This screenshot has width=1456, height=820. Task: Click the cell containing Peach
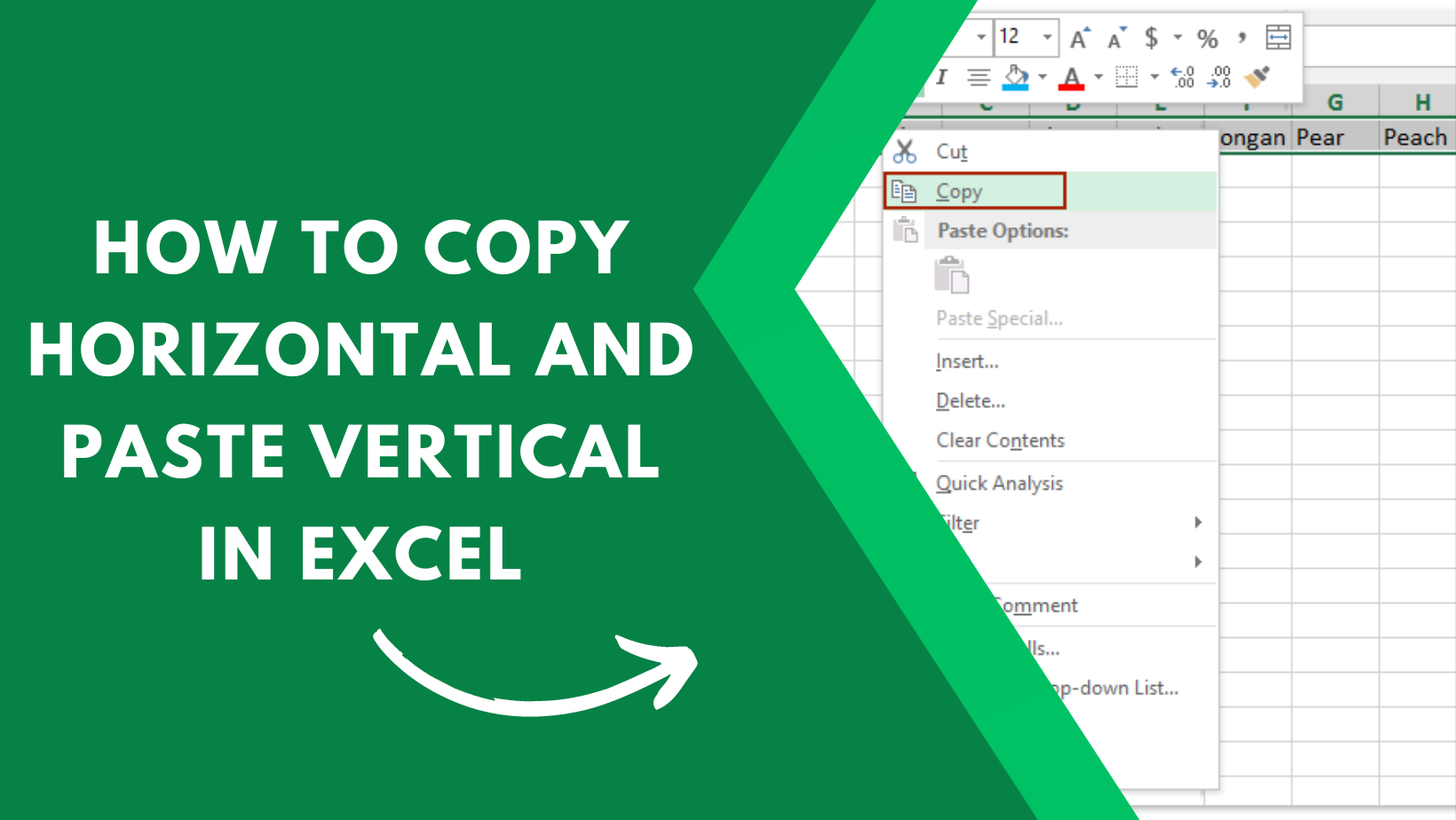click(x=1418, y=138)
